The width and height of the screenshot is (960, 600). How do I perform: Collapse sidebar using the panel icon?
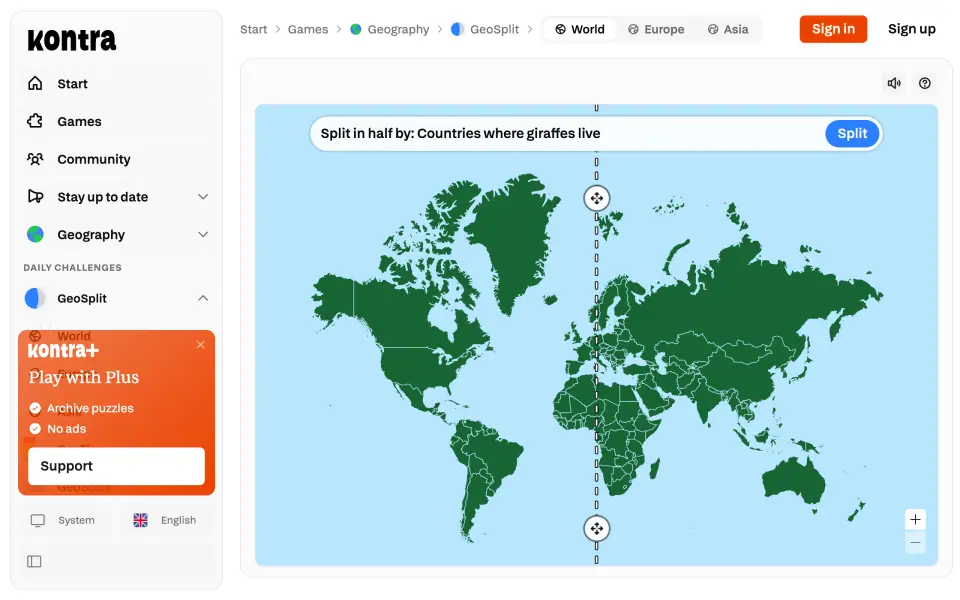coord(34,561)
